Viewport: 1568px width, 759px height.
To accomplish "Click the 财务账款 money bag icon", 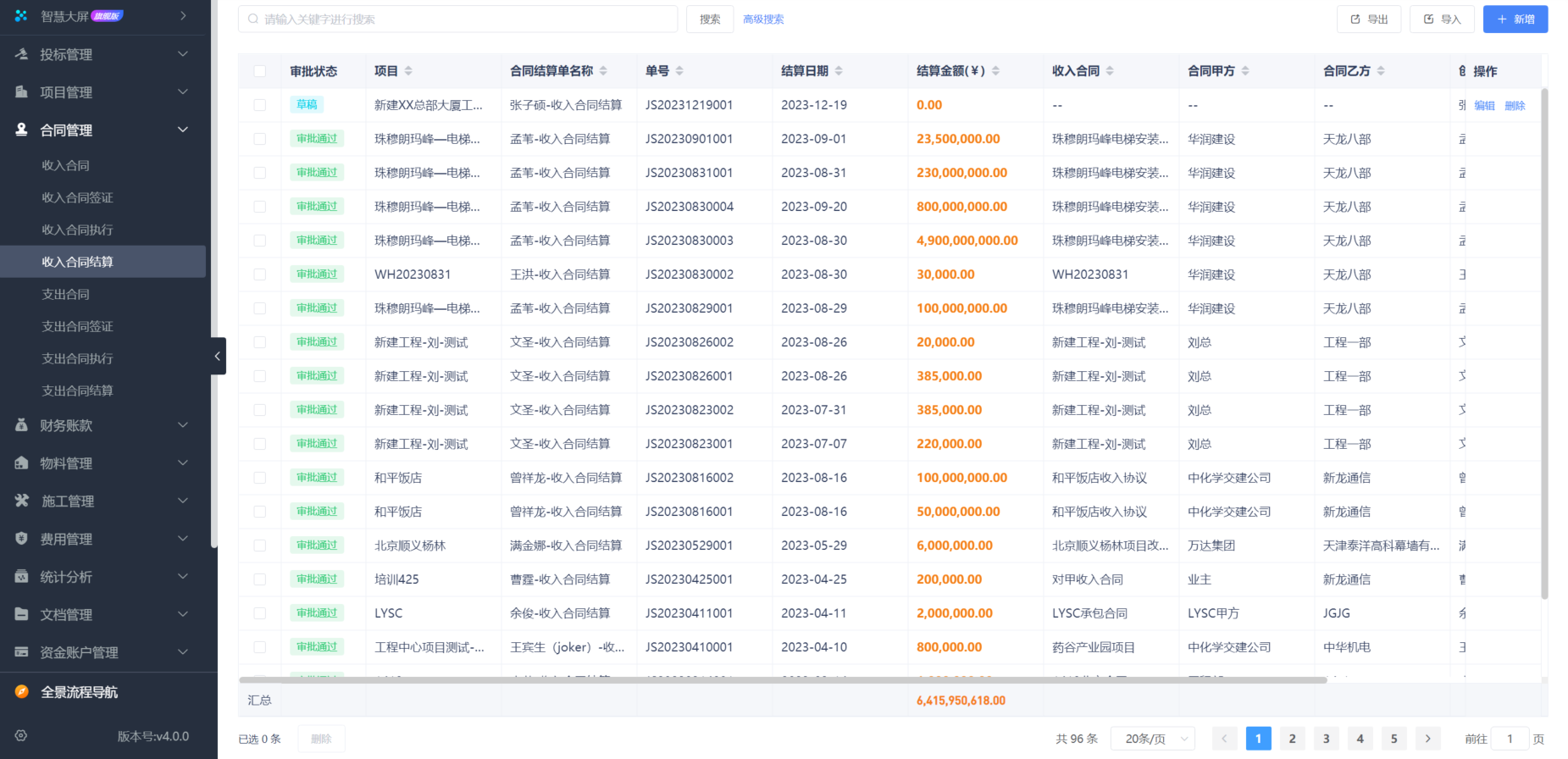I will pos(22,425).
